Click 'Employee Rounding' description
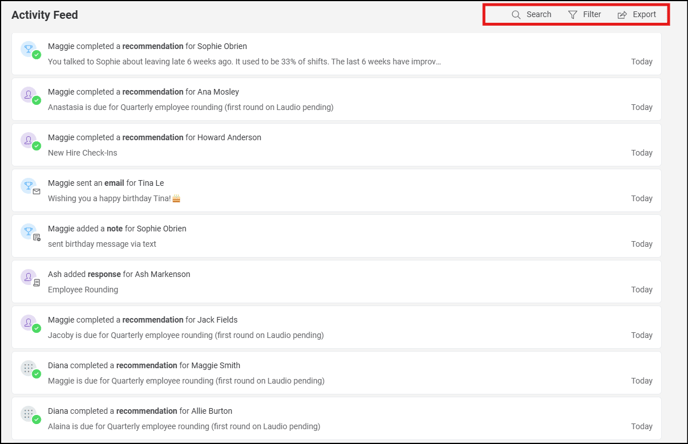688x444 pixels. pyautogui.click(x=83, y=290)
